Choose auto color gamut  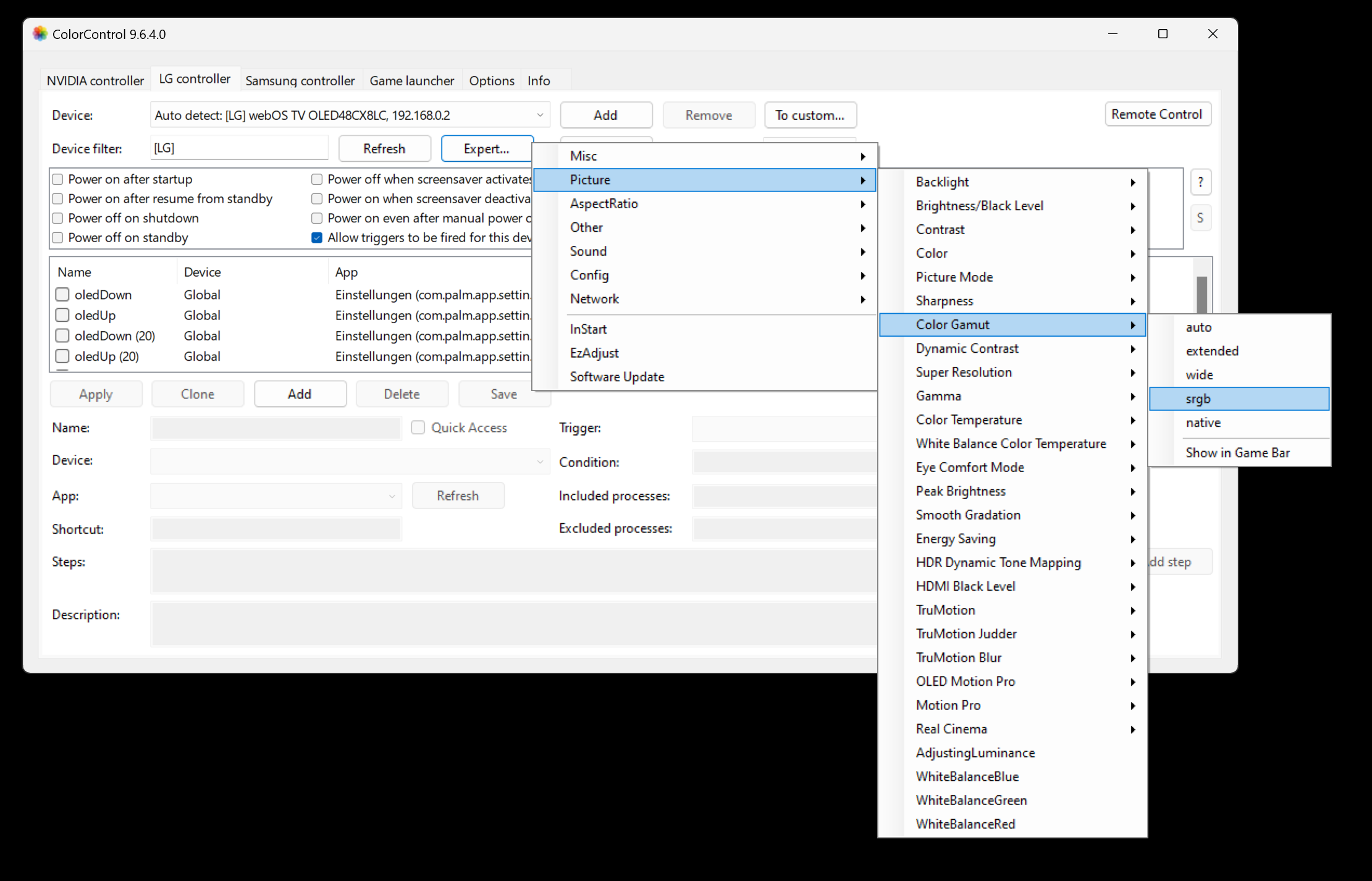click(1239, 327)
